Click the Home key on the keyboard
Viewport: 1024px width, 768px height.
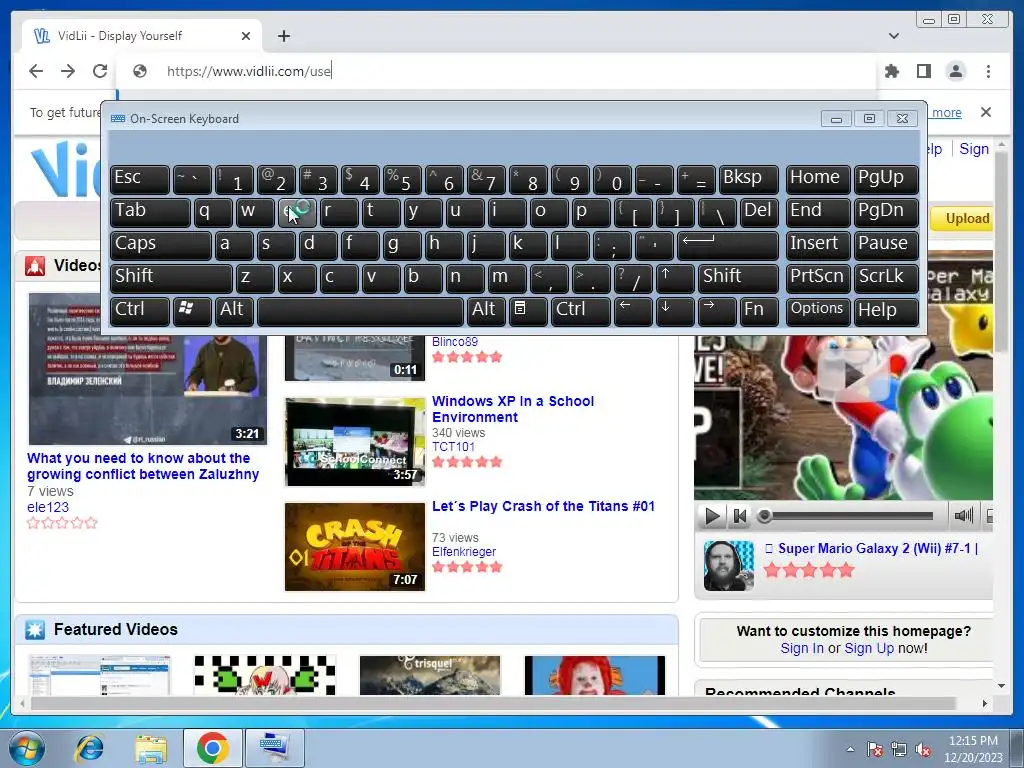tap(817, 179)
